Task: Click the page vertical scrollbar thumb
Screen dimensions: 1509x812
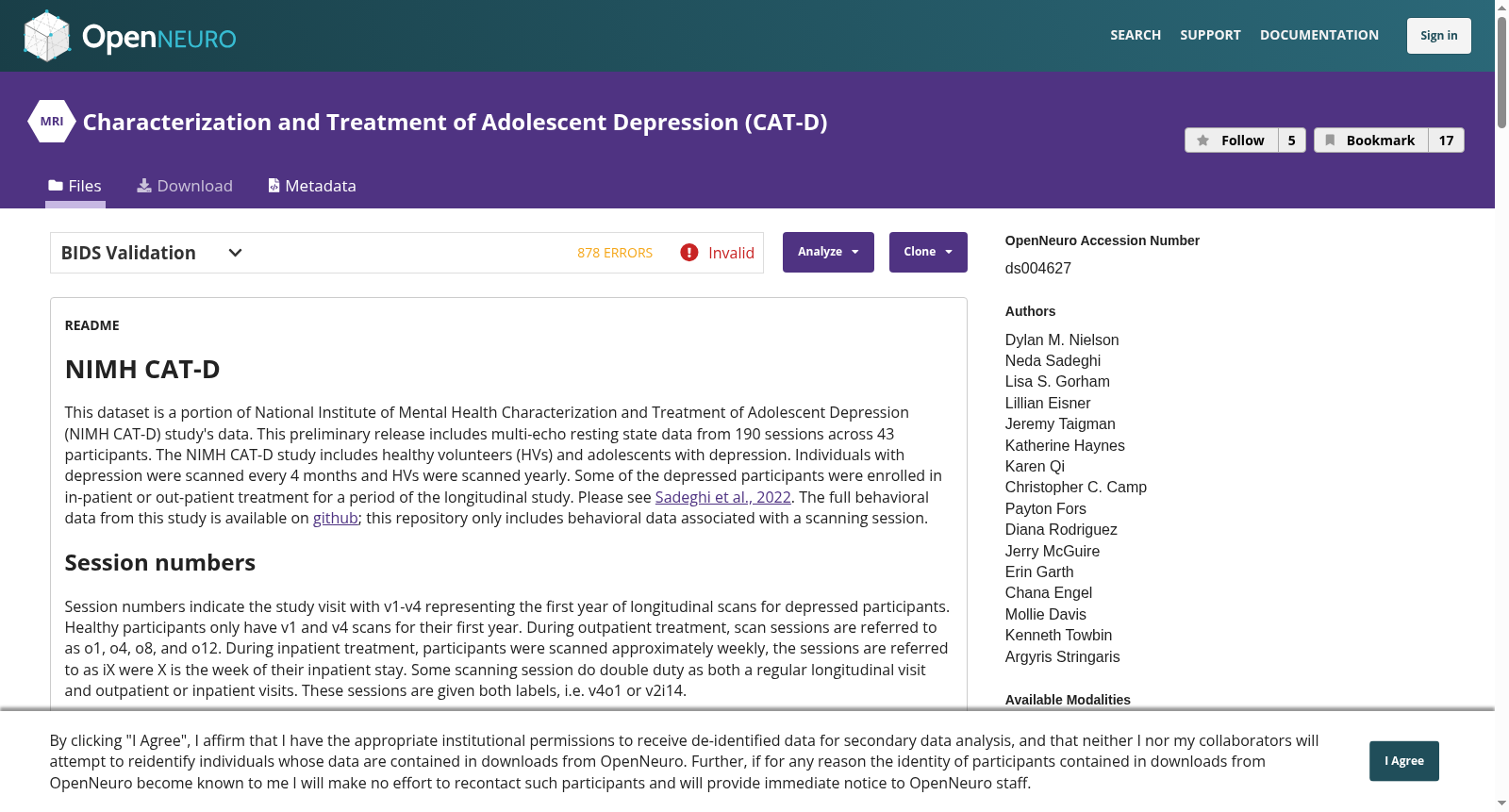Action: point(1501,72)
